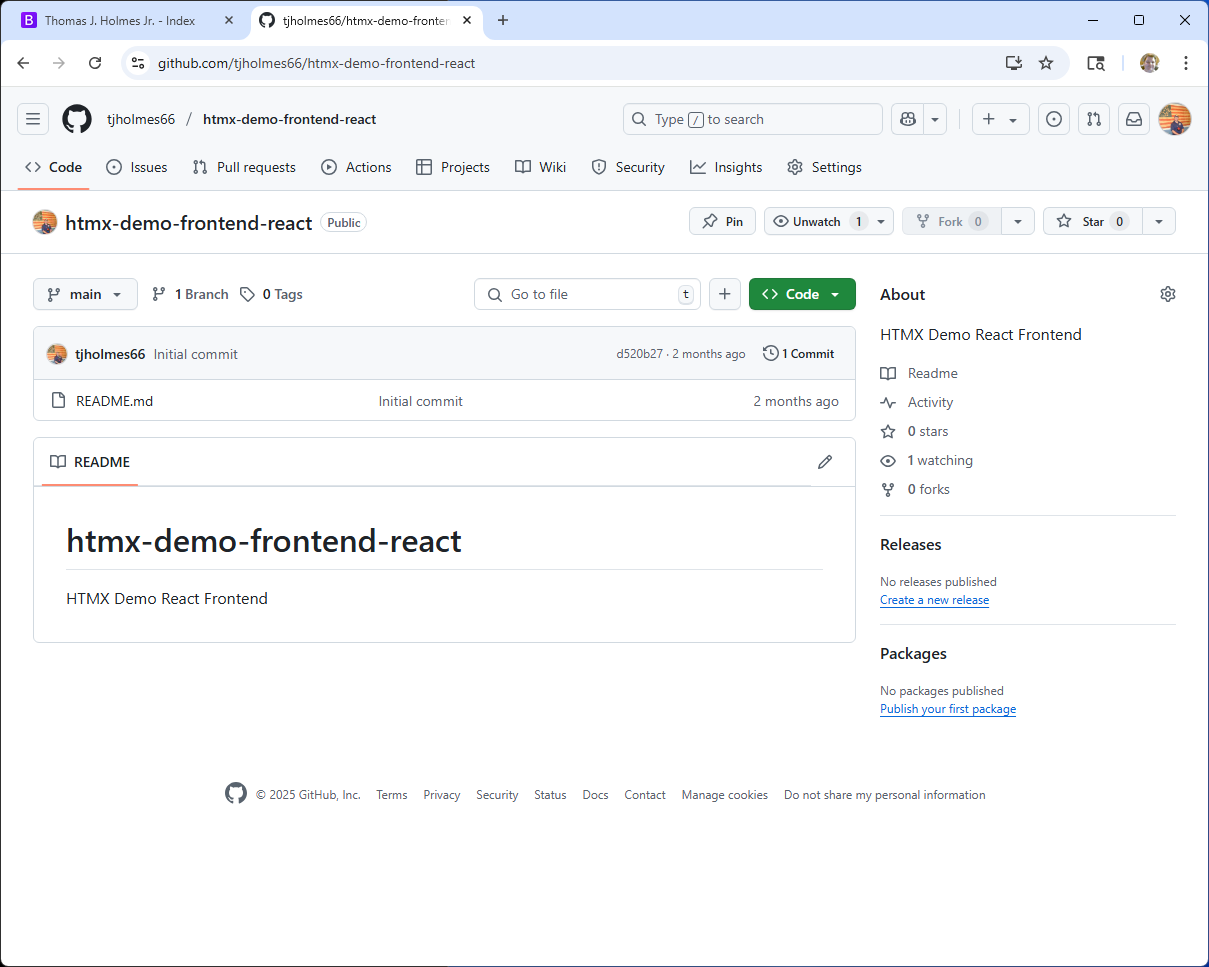Open the Insights tab
1209x967 pixels.
coord(726,167)
